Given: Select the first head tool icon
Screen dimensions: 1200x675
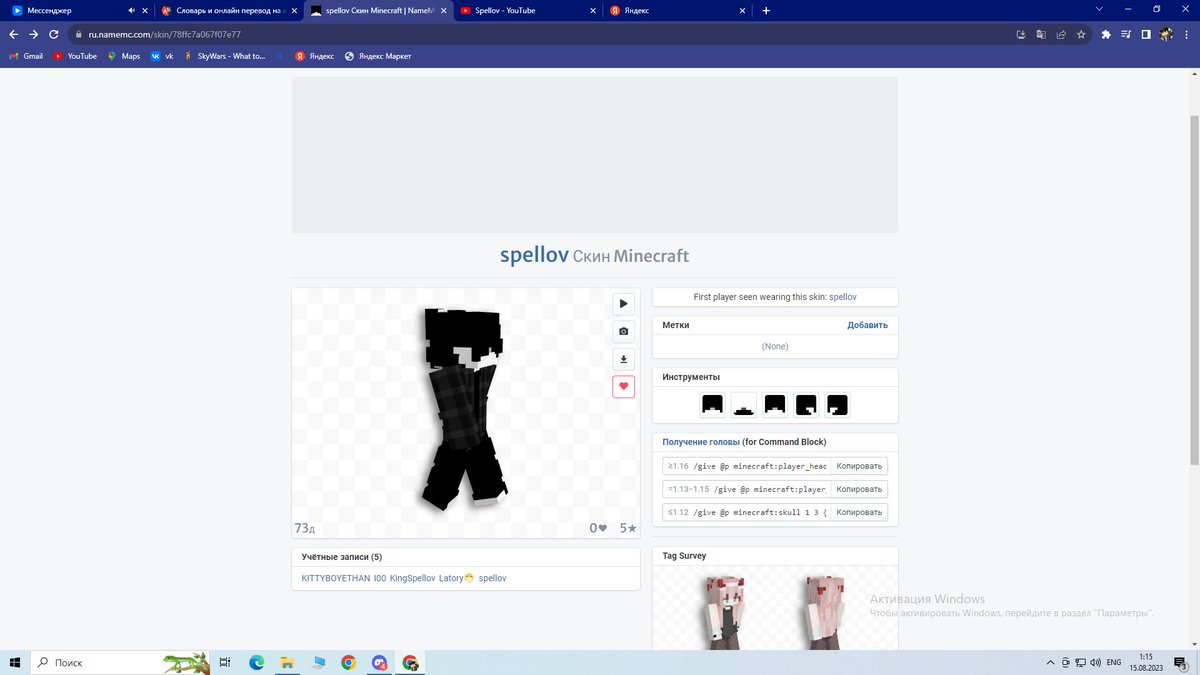Looking at the screenshot, I should coord(712,405).
